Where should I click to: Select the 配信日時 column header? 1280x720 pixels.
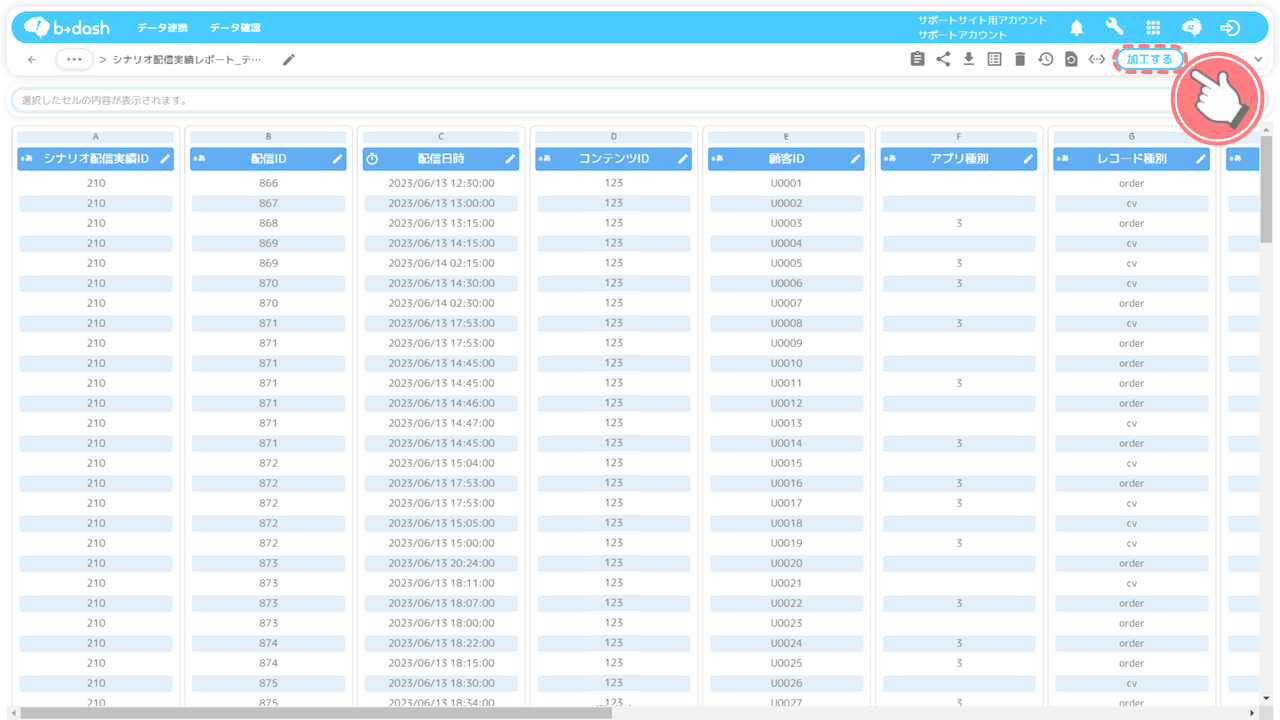pos(441,158)
